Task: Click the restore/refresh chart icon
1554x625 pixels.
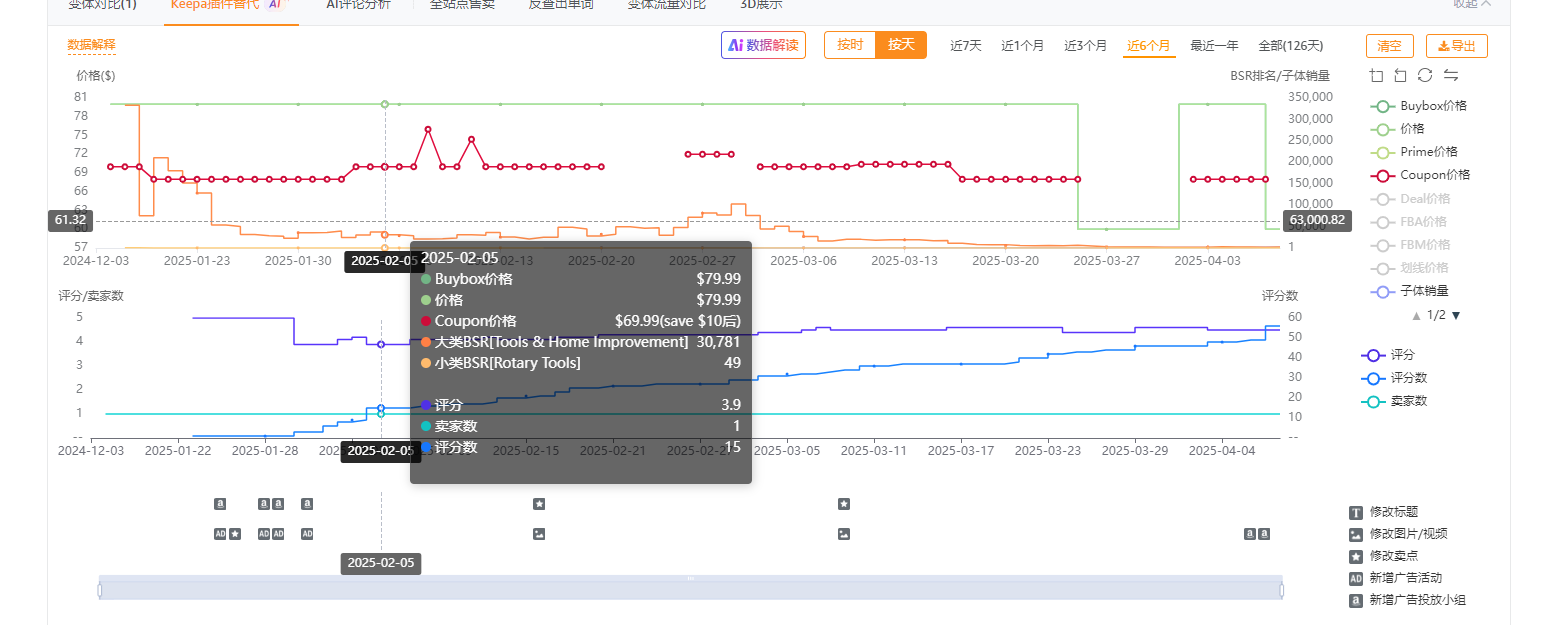Action: pyautogui.click(x=1425, y=75)
